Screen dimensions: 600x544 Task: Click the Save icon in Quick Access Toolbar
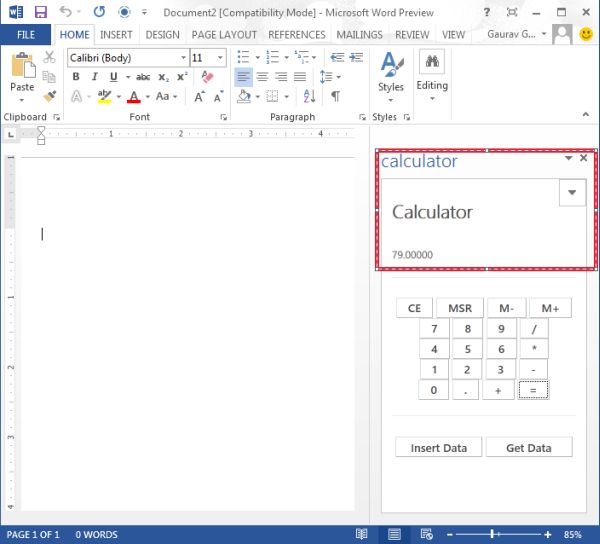tap(41, 12)
